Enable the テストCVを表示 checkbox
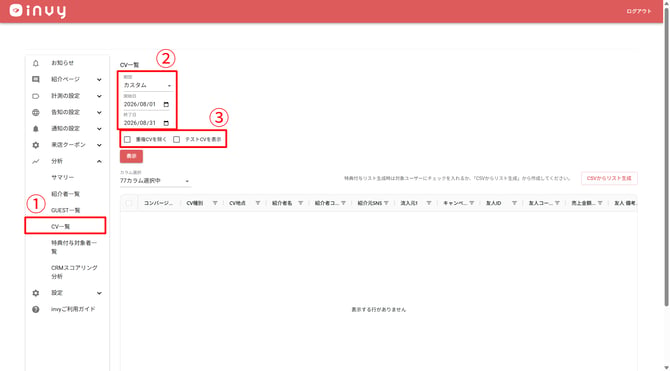 point(176,140)
